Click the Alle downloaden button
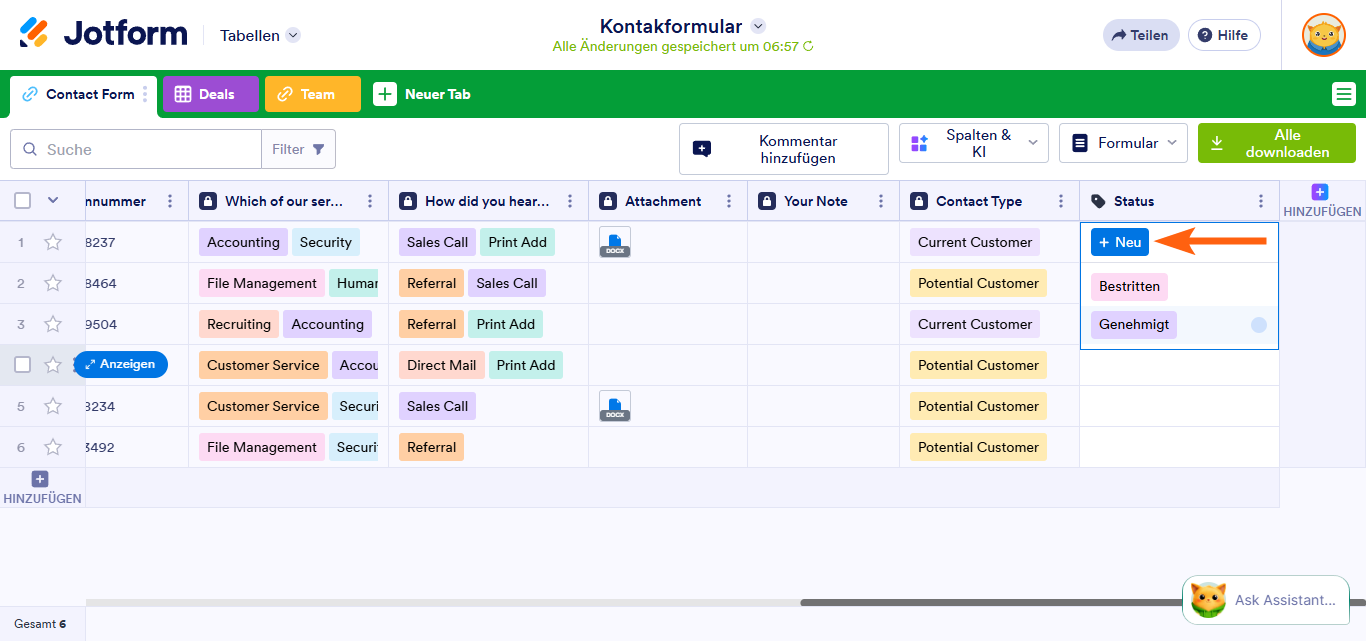The height and width of the screenshot is (641, 1366). [x=1277, y=142]
